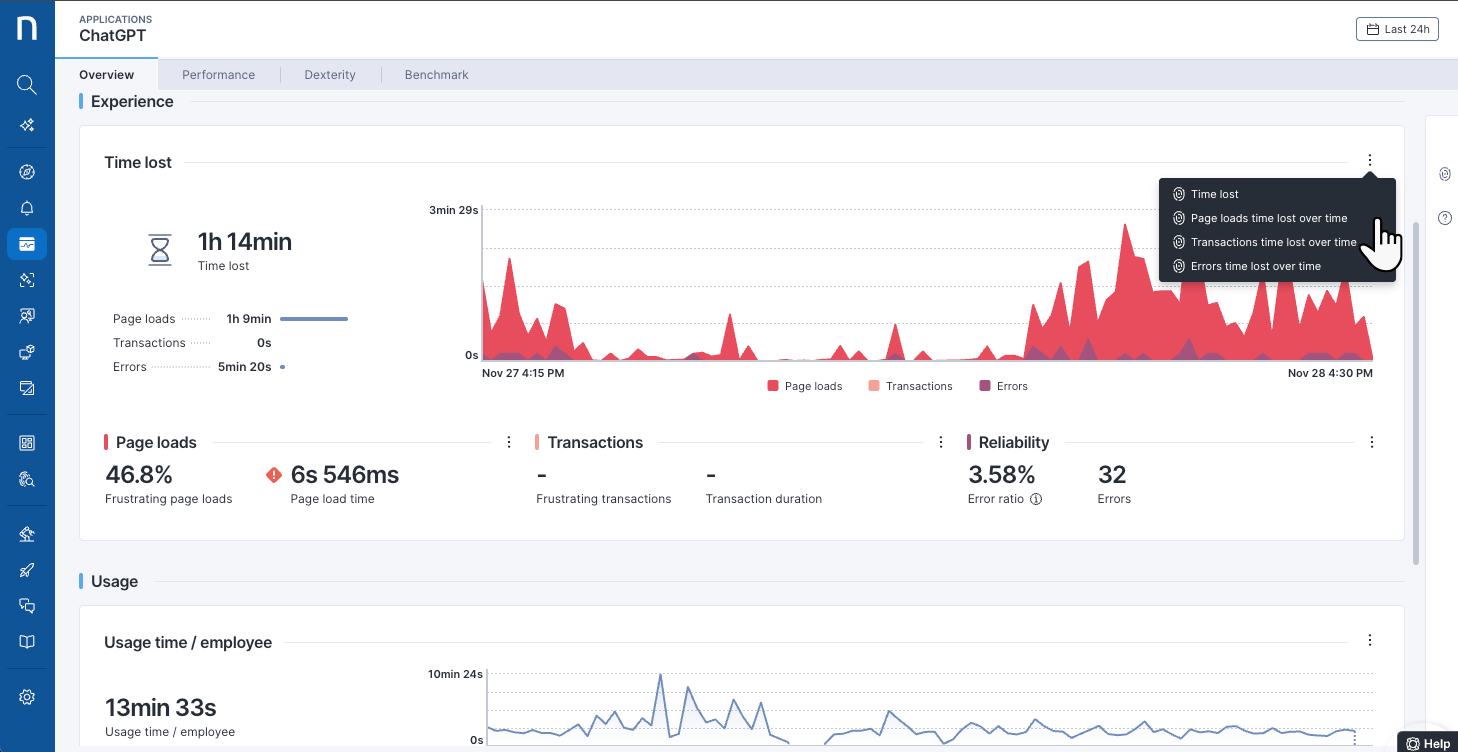The height and width of the screenshot is (752, 1458).
Task: Open the sparkle AI assistant icon
Action: coord(27,125)
